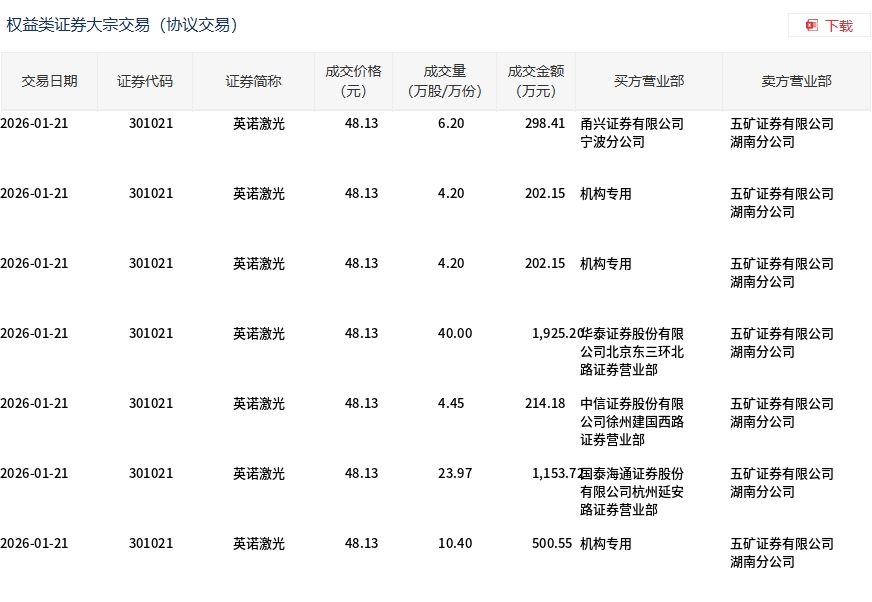This screenshot has height=602, width=872.
Task: Select volume cell 10.40
Action: (454, 544)
